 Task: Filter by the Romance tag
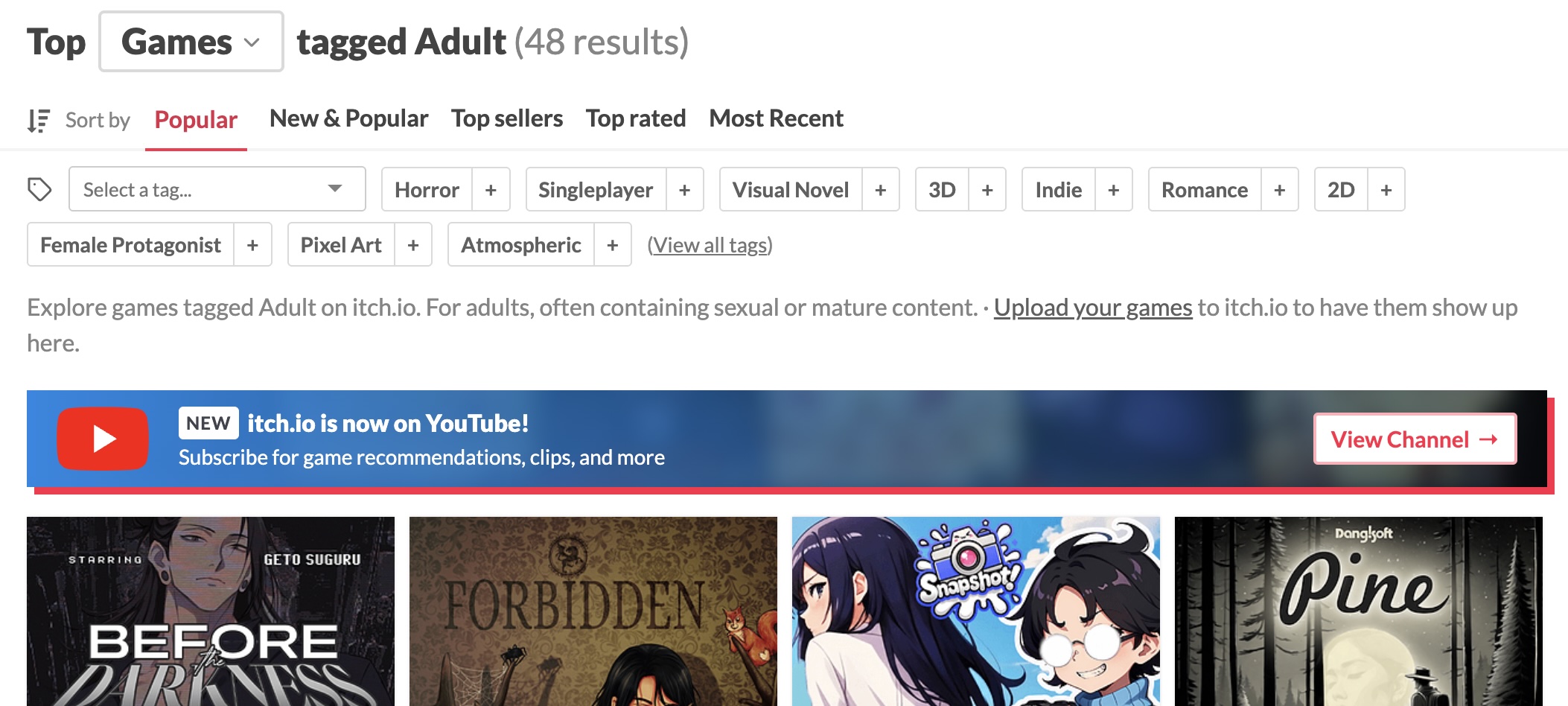[x=1205, y=190]
